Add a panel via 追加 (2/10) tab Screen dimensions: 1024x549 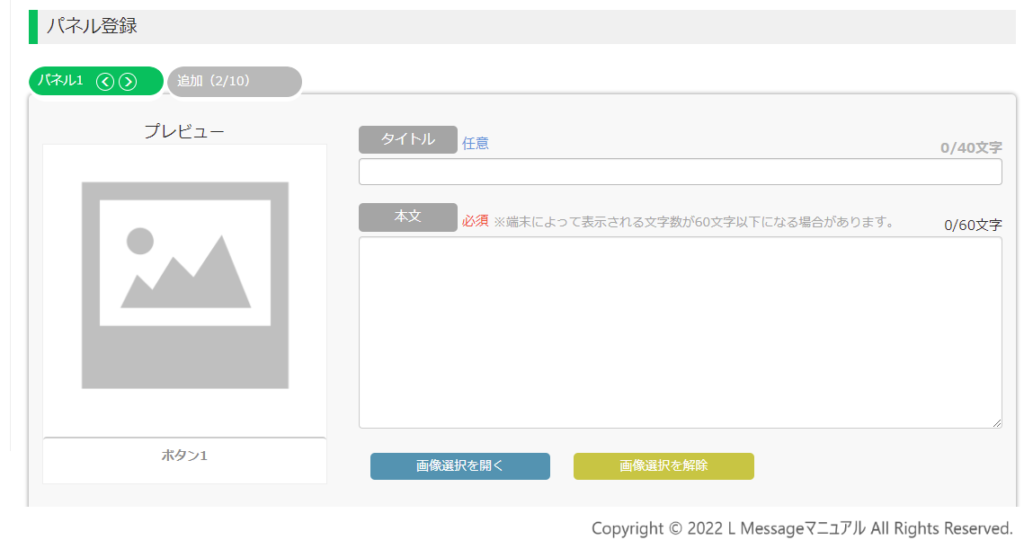234,82
